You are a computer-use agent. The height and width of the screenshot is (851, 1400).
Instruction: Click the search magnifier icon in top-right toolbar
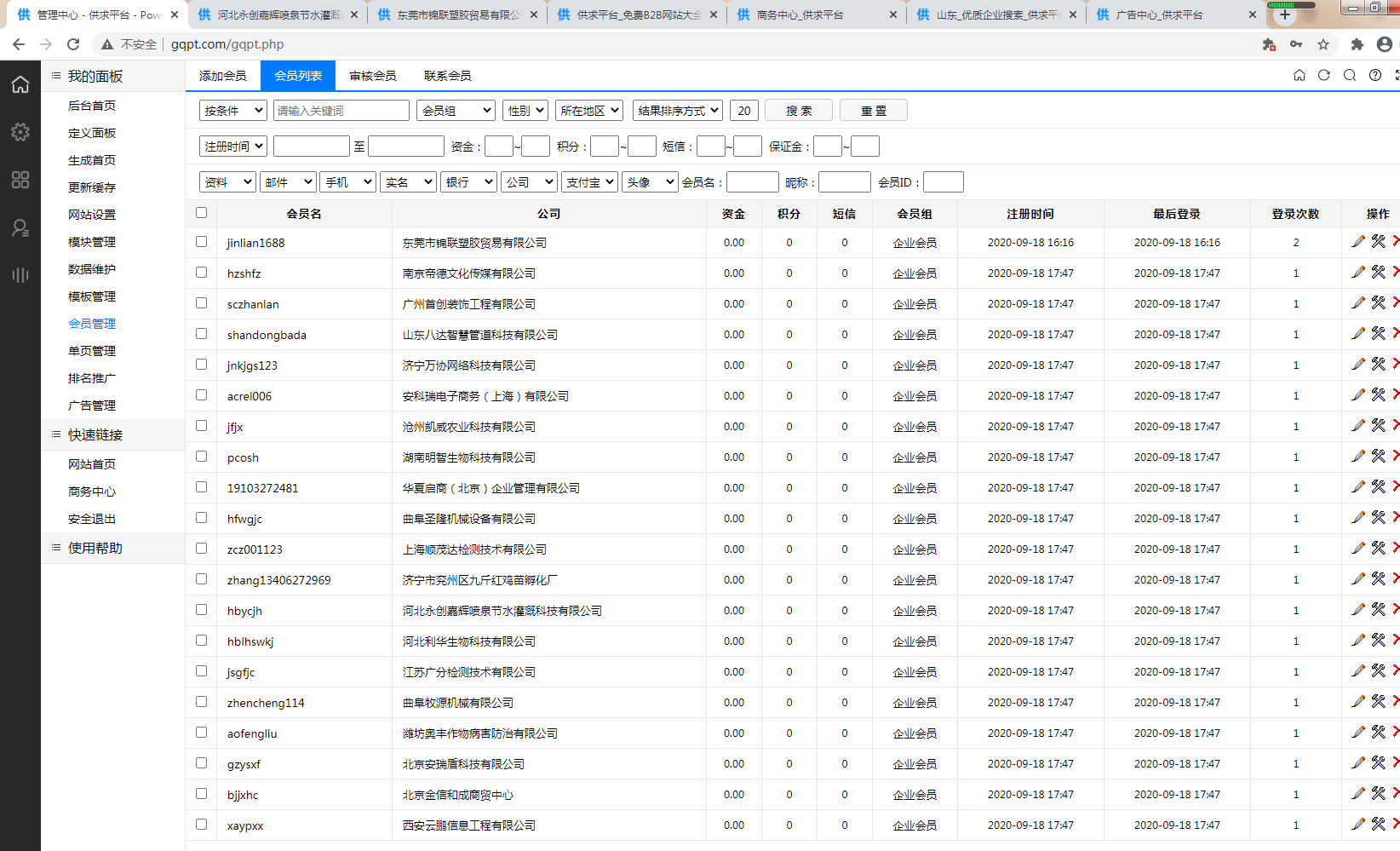(1350, 75)
